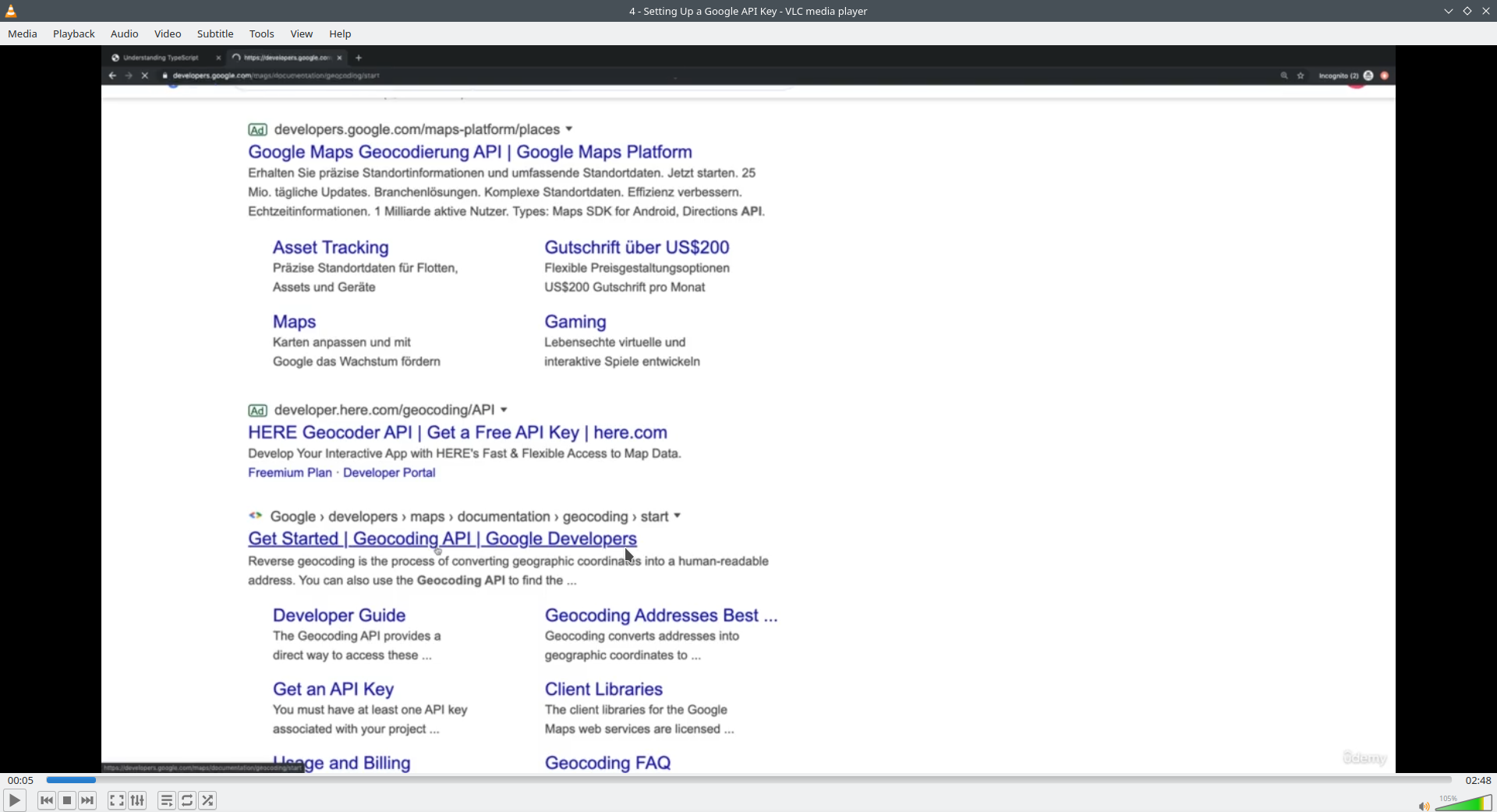Click the VLC cone icon in title bar

(x=11, y=11)
